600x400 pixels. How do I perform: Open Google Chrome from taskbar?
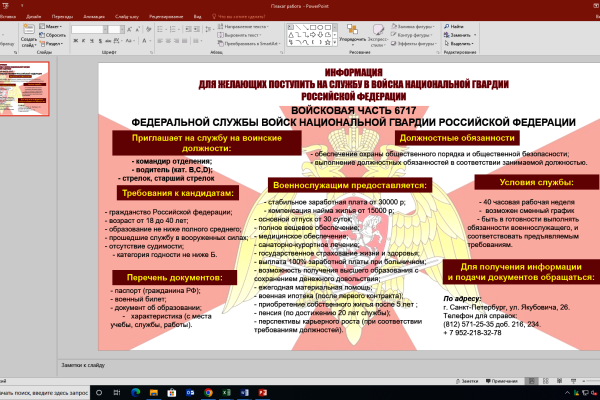tap(208, 392)
